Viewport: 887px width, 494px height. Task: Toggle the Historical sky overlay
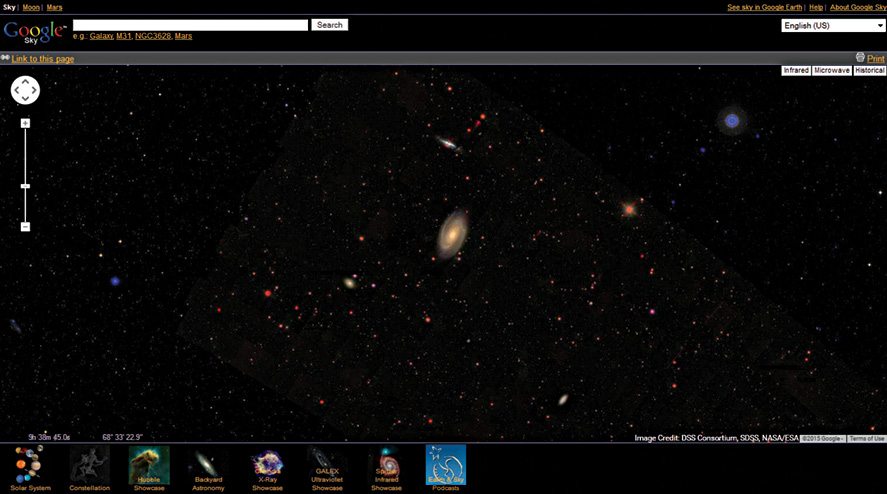click(869, 71)
